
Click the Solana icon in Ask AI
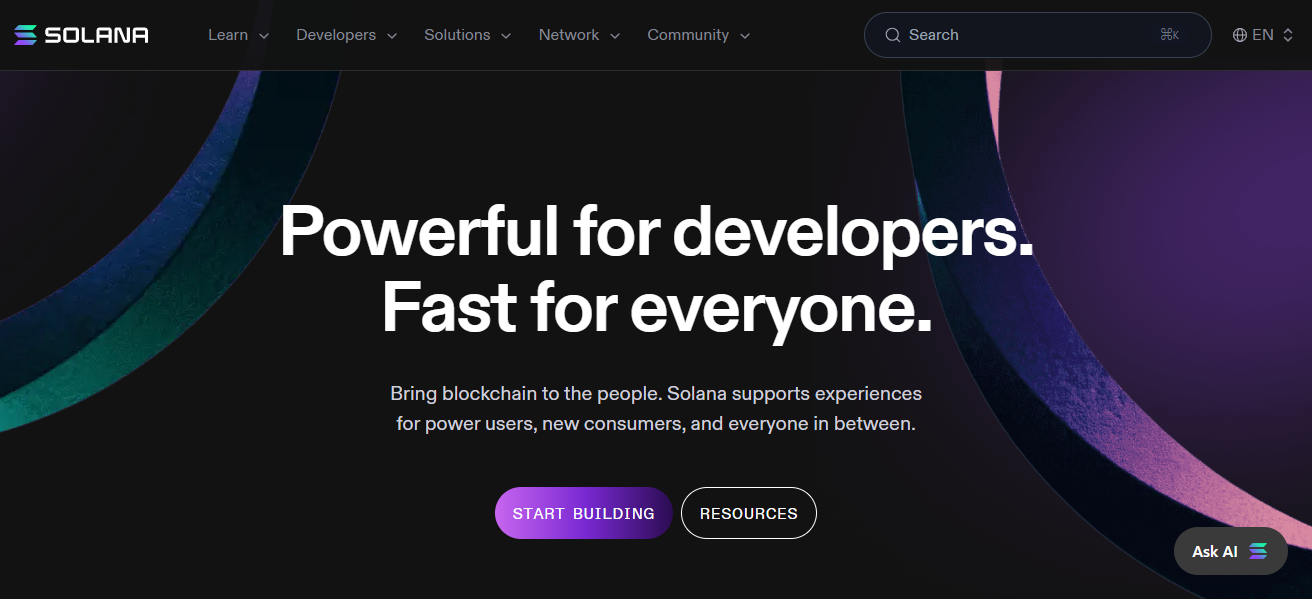[x=1258, y=551]
